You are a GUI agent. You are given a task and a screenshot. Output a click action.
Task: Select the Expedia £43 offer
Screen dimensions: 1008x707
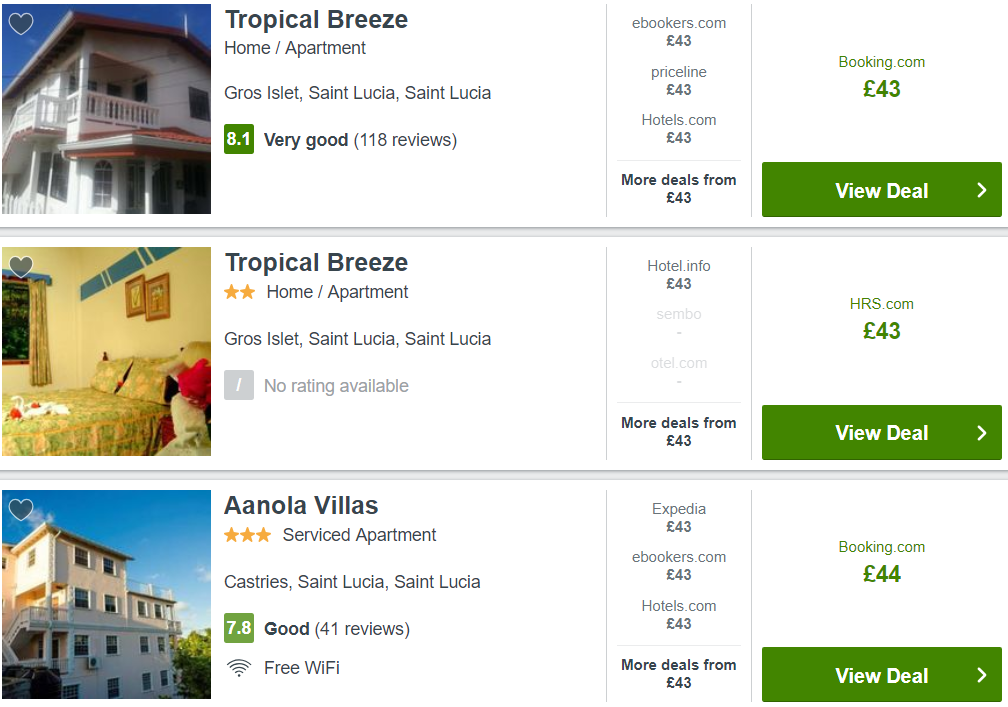[x=679, y=517]
